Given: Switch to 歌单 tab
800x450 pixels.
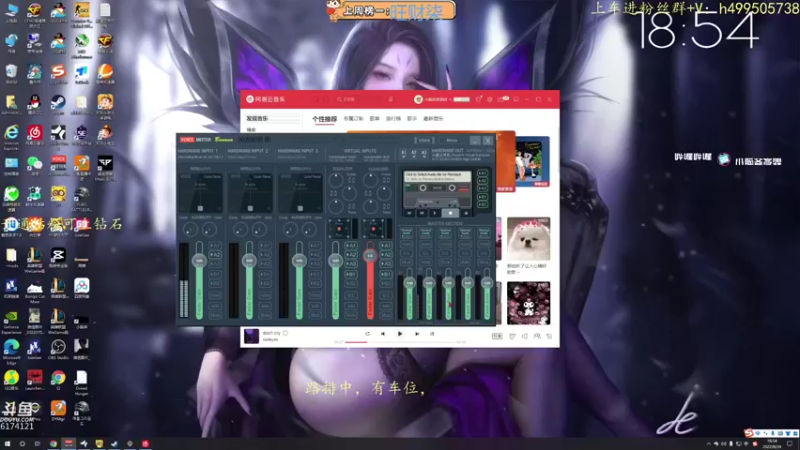Looking at the screenshot, I should pyautogui.click(x=374, y=119).
